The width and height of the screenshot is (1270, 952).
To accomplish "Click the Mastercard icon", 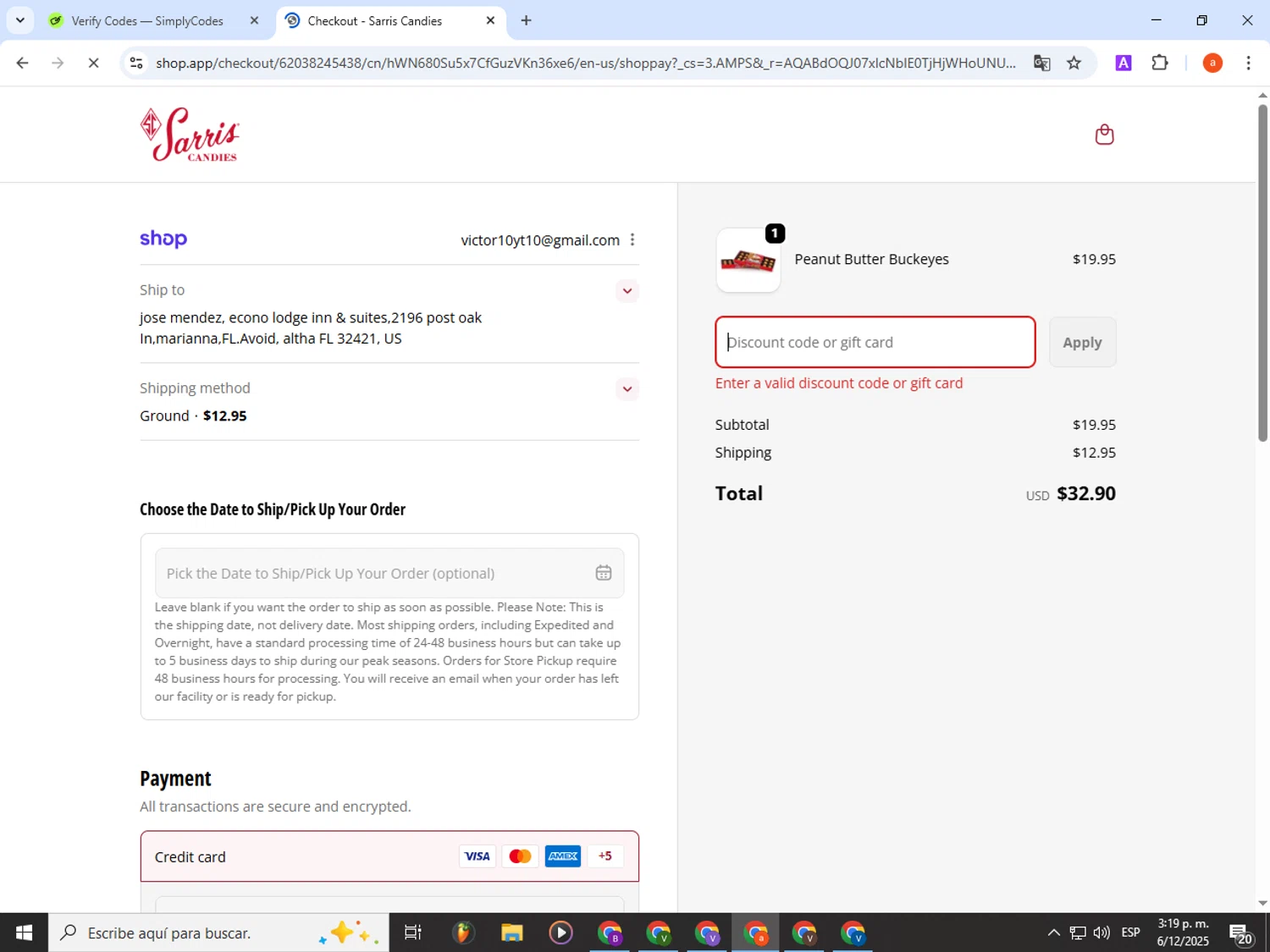I will tap(520, 856).
